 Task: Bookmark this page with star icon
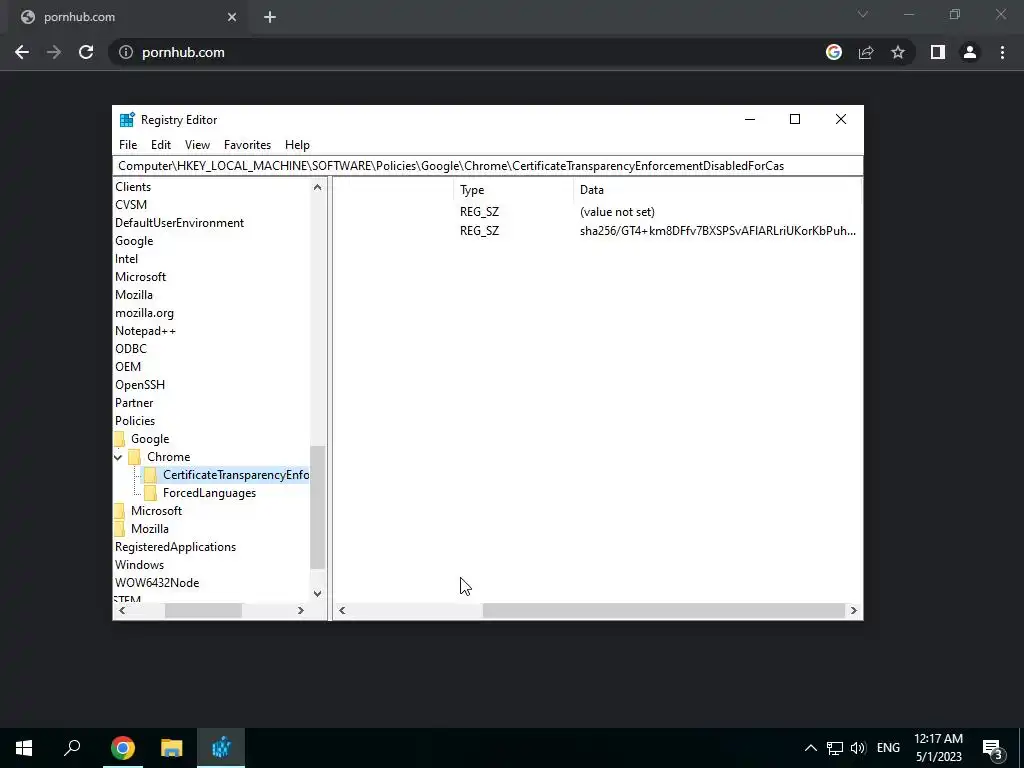[x=898, y=52]
